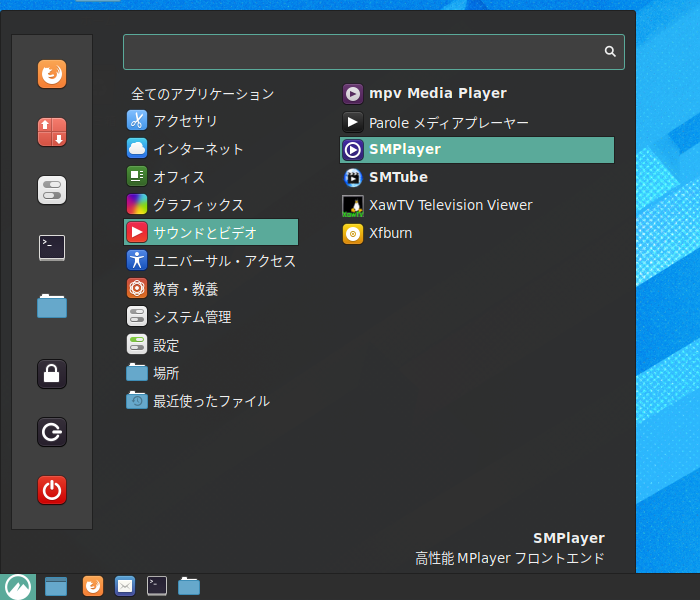Screen dimensions: 700x600
Task: Click the scissors icon beside アクセサリ
Action: click(137, 121)
